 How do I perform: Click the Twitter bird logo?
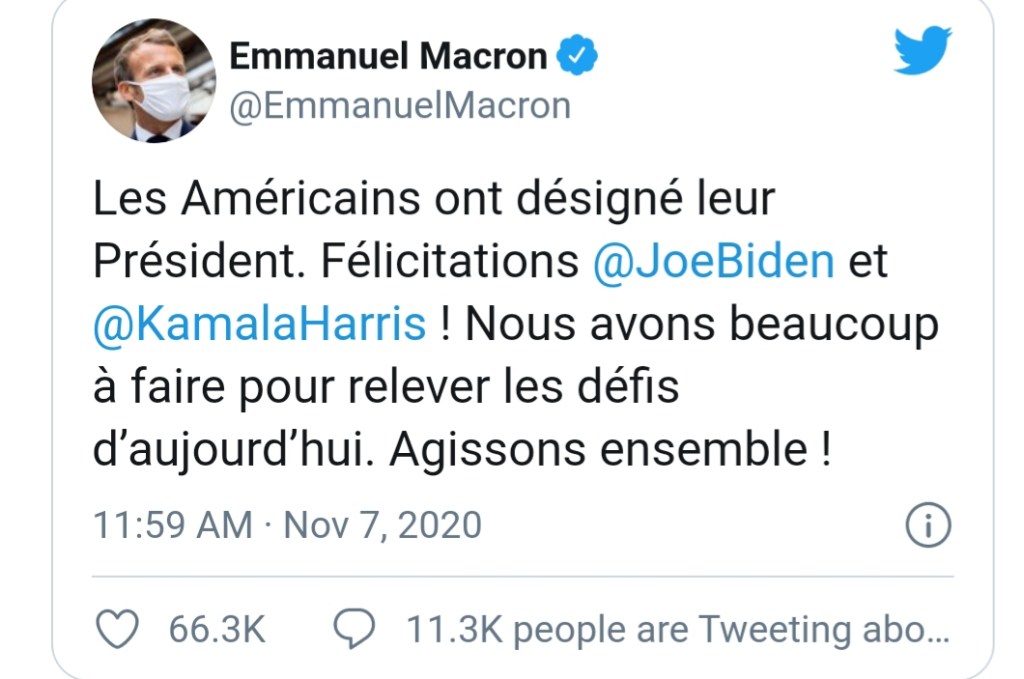(922, 50)
